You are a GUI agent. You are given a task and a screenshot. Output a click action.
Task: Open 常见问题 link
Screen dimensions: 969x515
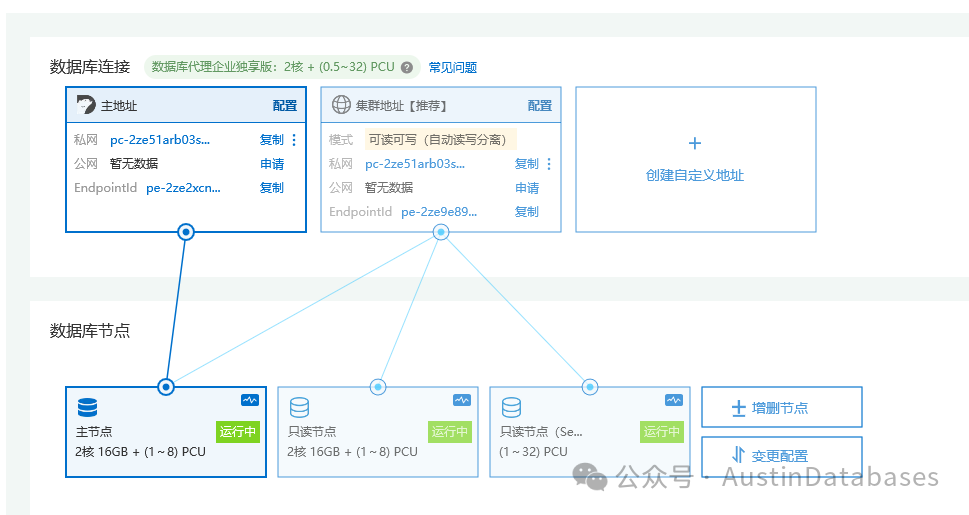(453, 67)
